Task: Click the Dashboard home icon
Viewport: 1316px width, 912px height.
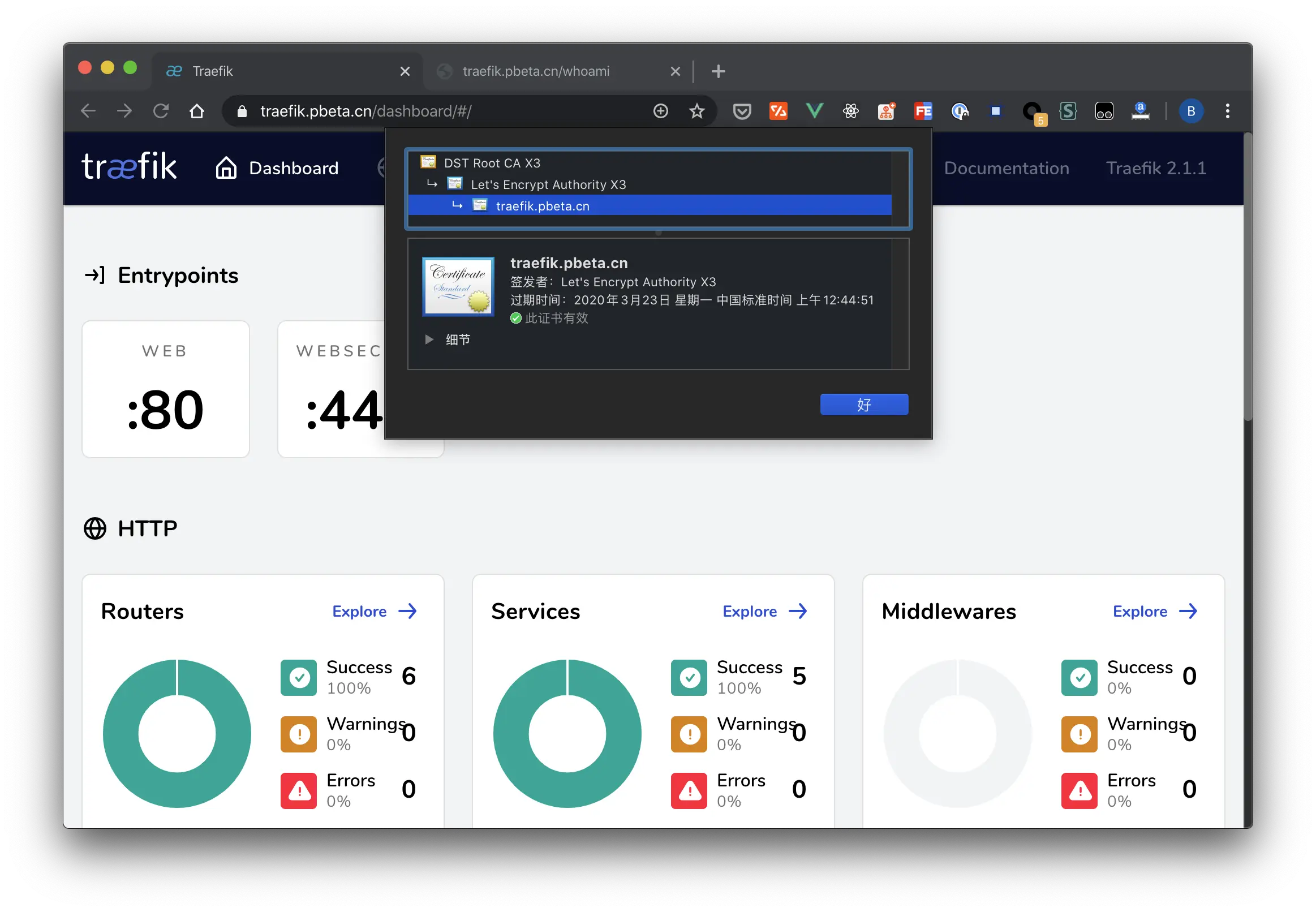Action: pos(226,167)
